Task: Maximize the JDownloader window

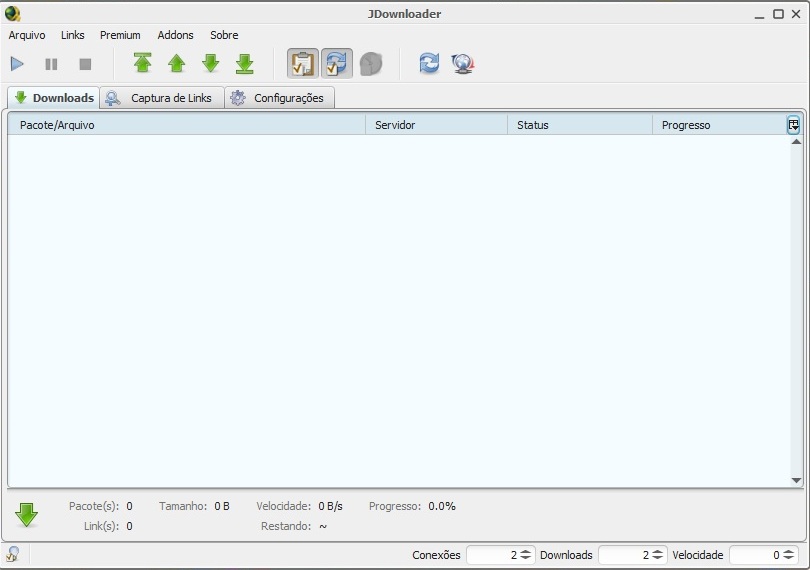Action: [x=778, y=14]
